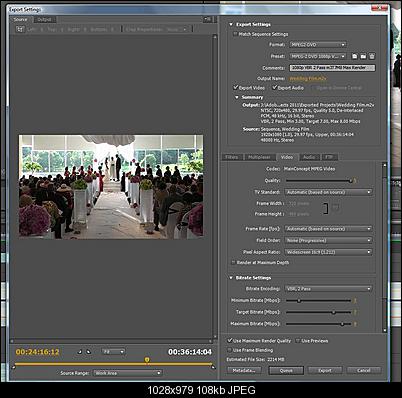Click the preview area vertical scrollbar
Image resolution: width=402 pixels, height=398 pixels.
(x=215, y=188)
